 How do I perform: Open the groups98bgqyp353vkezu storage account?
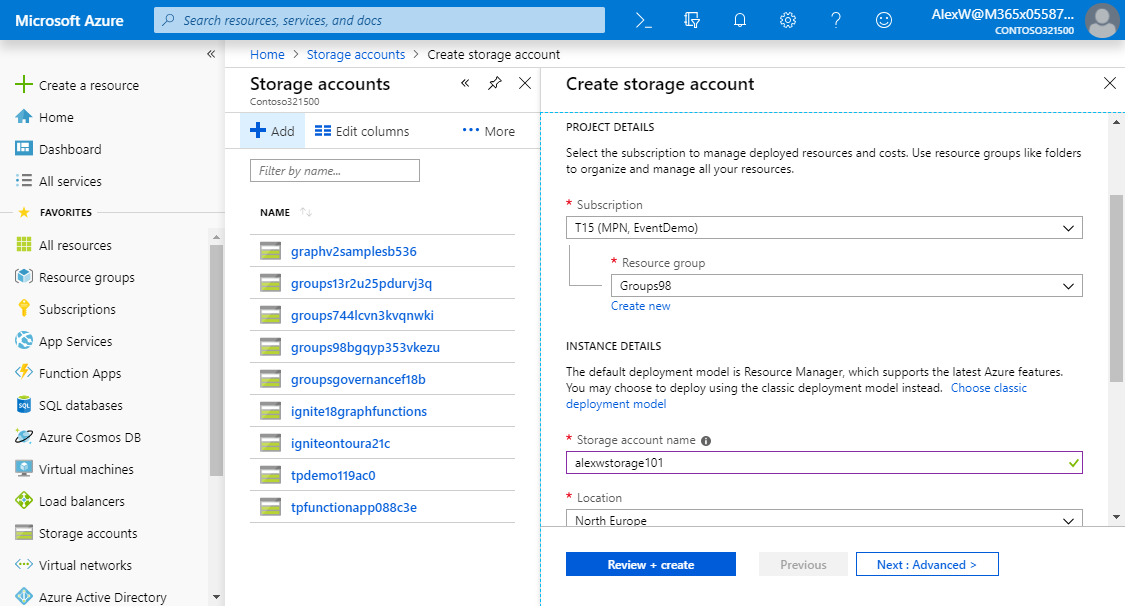pos(365,347)
